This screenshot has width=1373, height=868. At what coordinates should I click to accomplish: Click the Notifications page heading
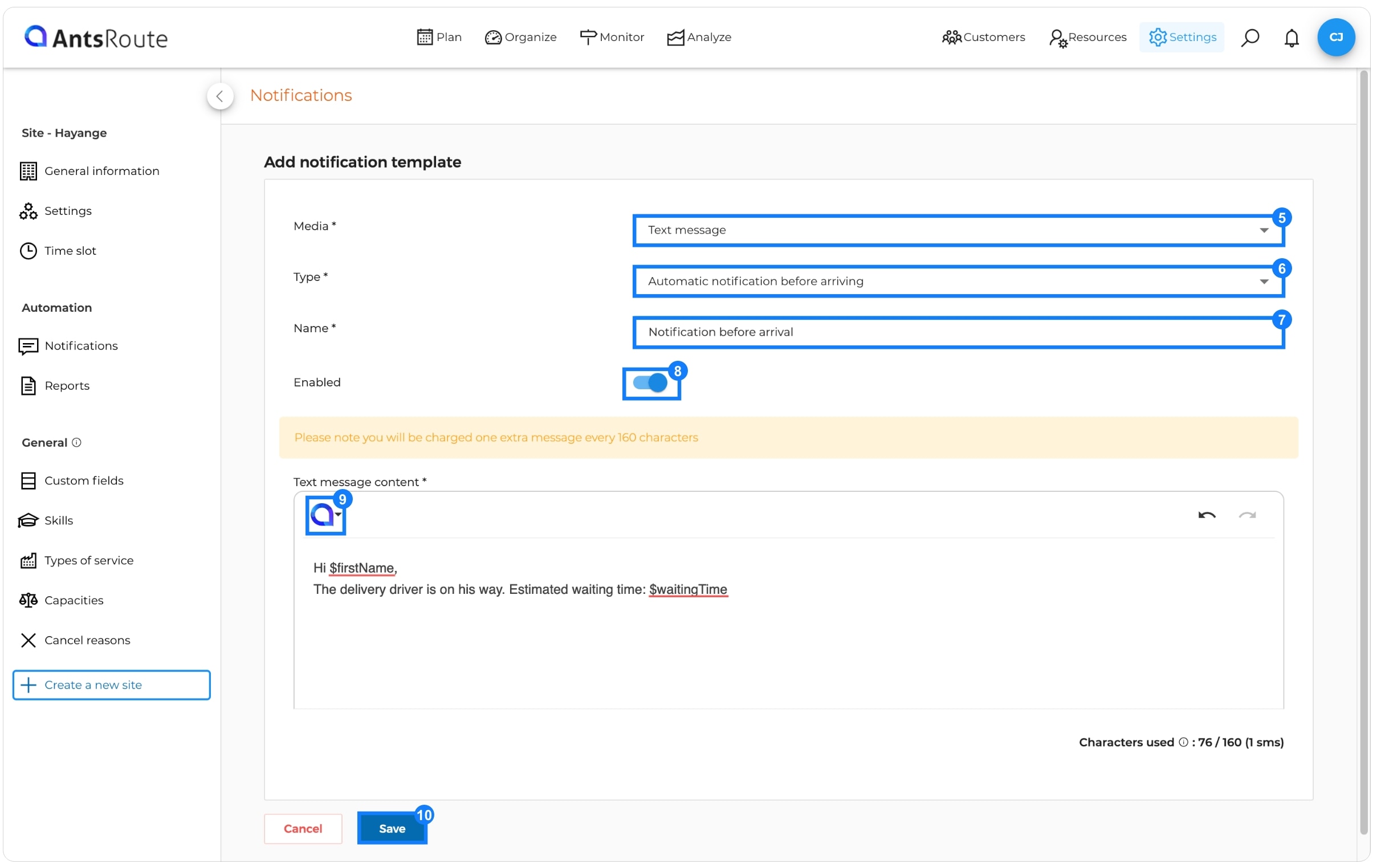coord(300,95)
